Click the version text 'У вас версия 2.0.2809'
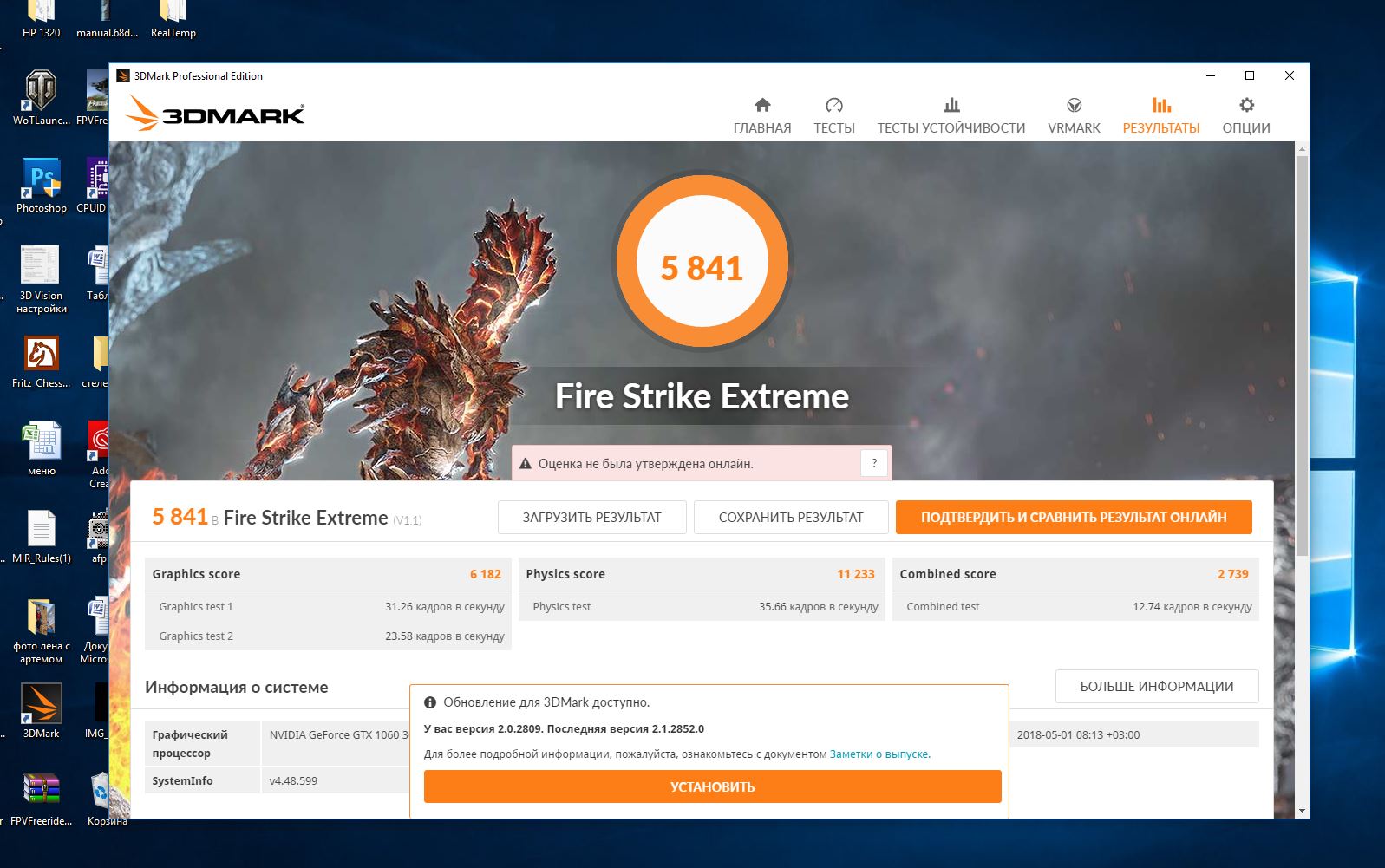 coord(484,728)
